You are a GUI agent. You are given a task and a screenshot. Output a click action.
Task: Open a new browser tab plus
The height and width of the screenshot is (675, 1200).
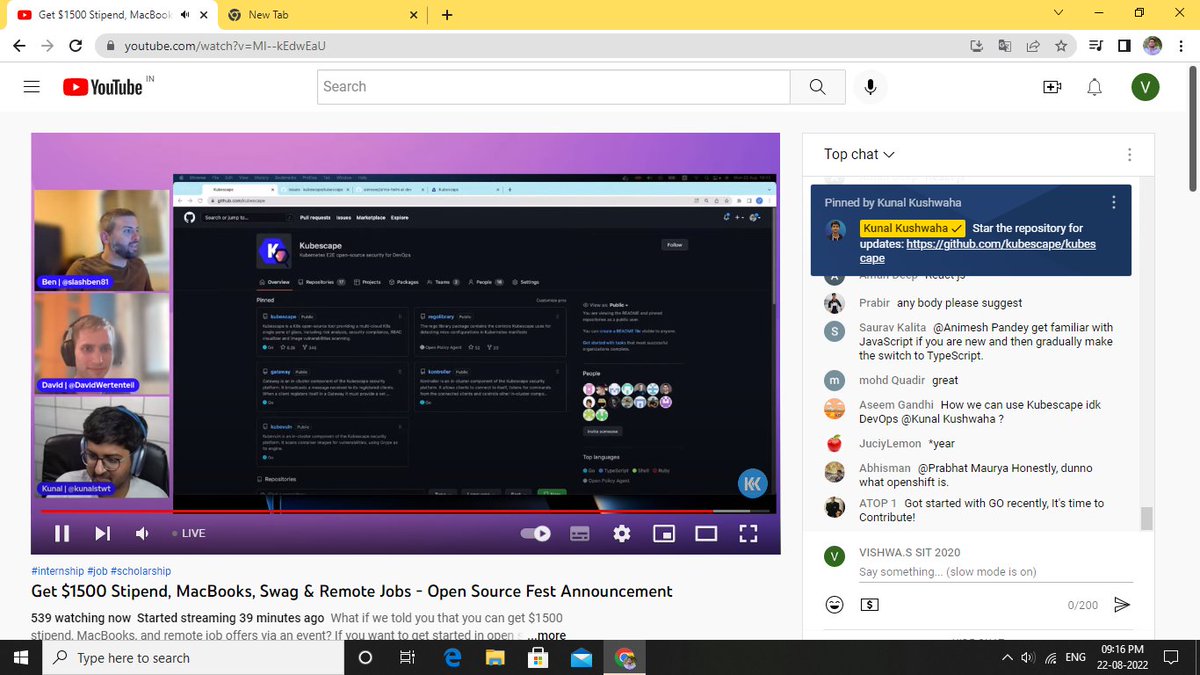click(446, 15)
